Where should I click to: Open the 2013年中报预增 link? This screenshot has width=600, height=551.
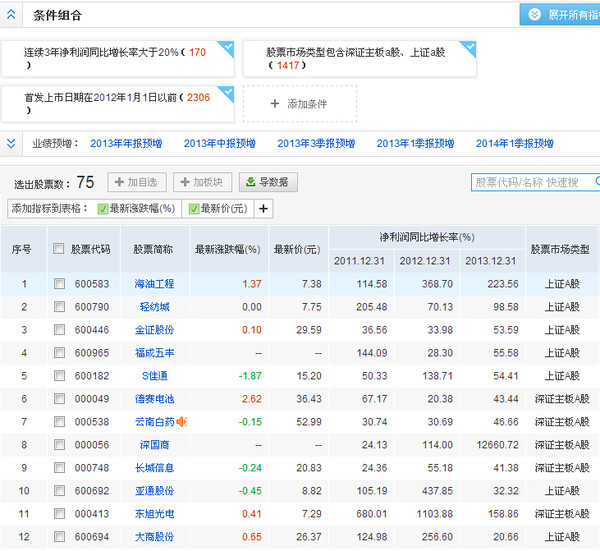(x=220, y=143)
